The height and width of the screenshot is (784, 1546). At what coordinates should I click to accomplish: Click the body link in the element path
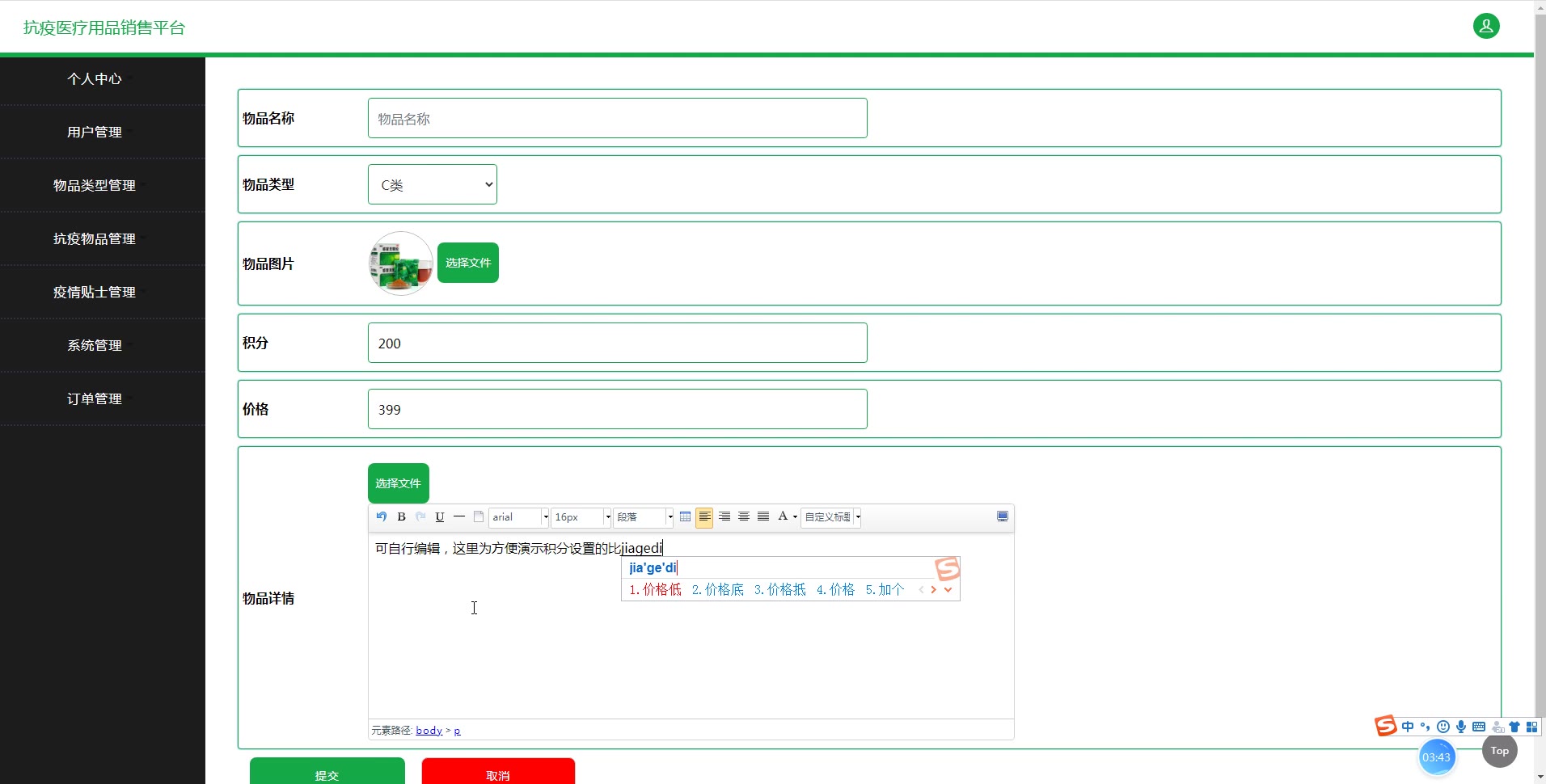point(429,731)
